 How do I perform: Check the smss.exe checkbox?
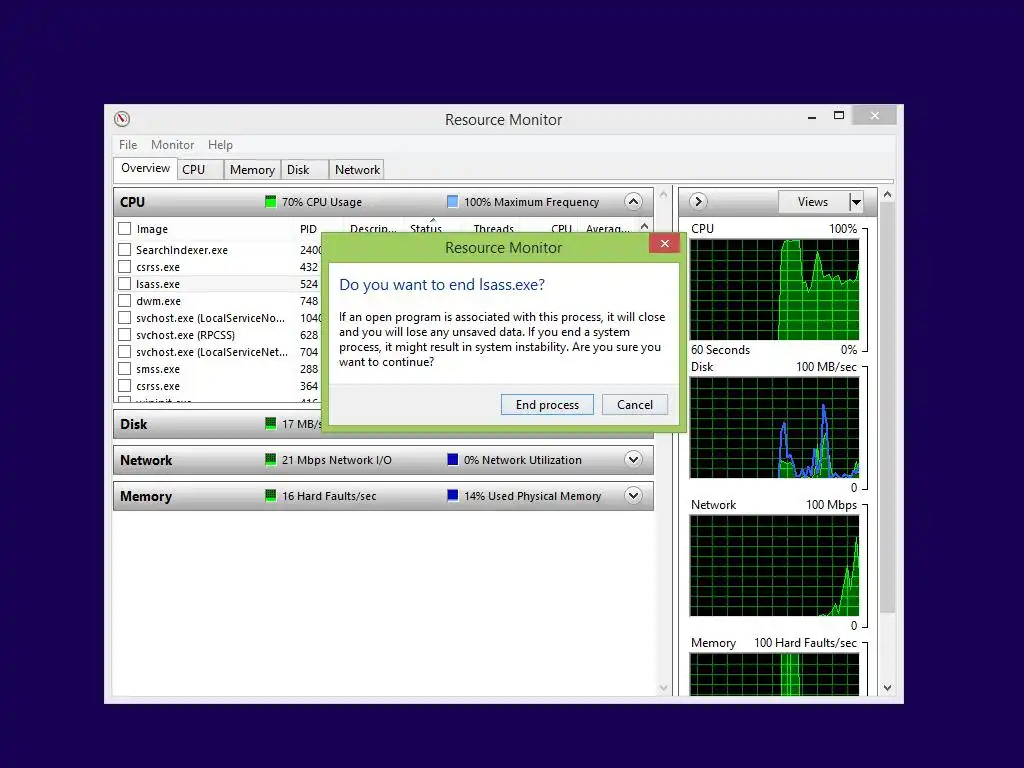click(125, 368)
